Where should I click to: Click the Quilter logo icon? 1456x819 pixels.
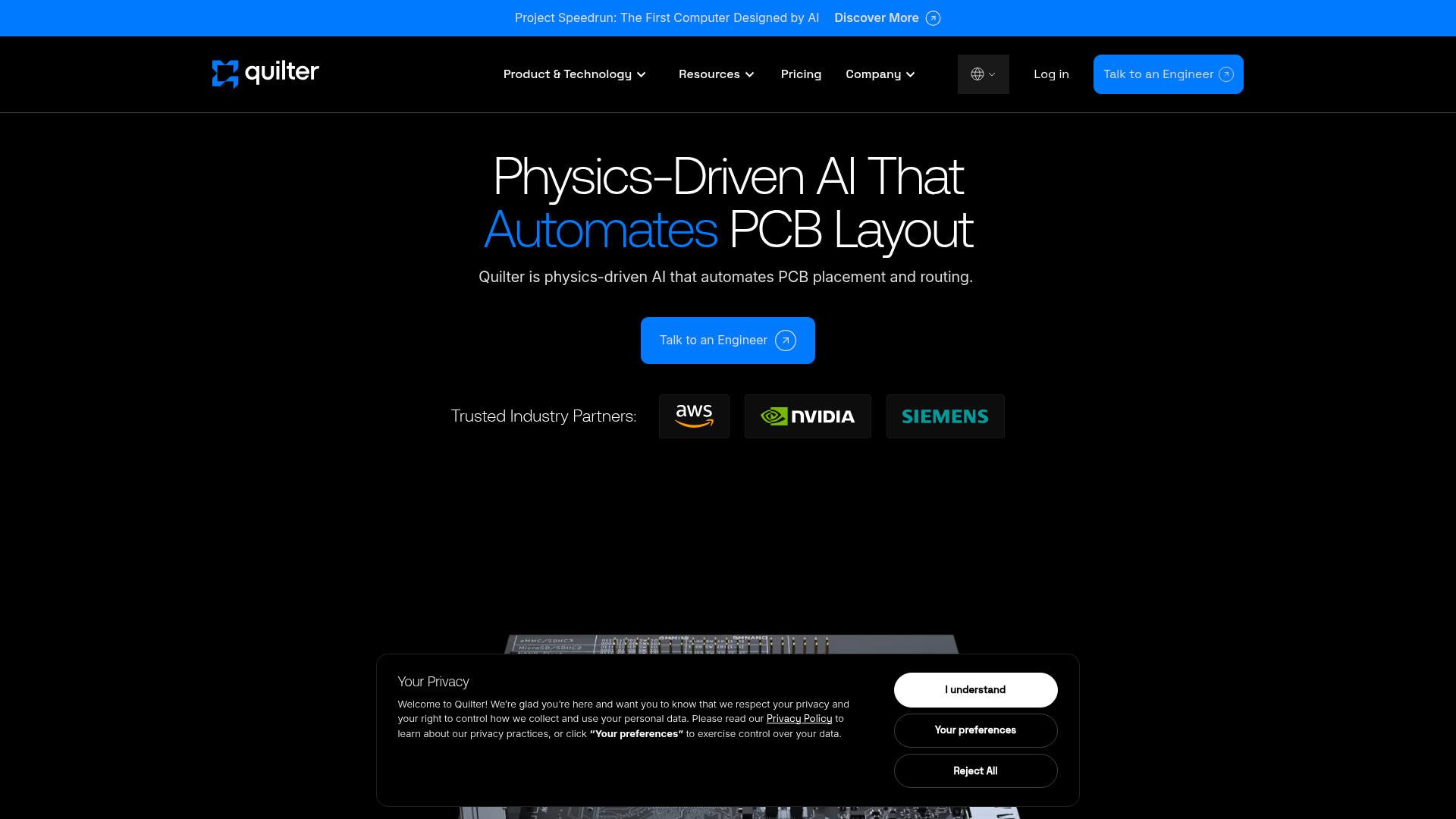pos(225,74)
